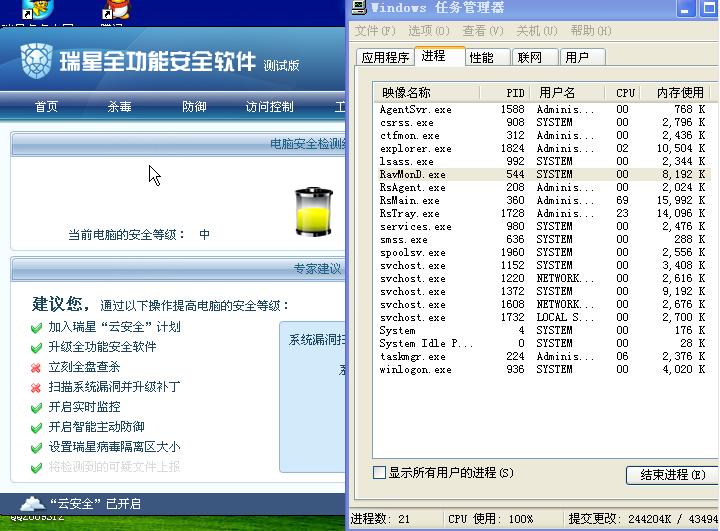Click 加入瑞星“云安全”计划 link

tap(114, 327)
